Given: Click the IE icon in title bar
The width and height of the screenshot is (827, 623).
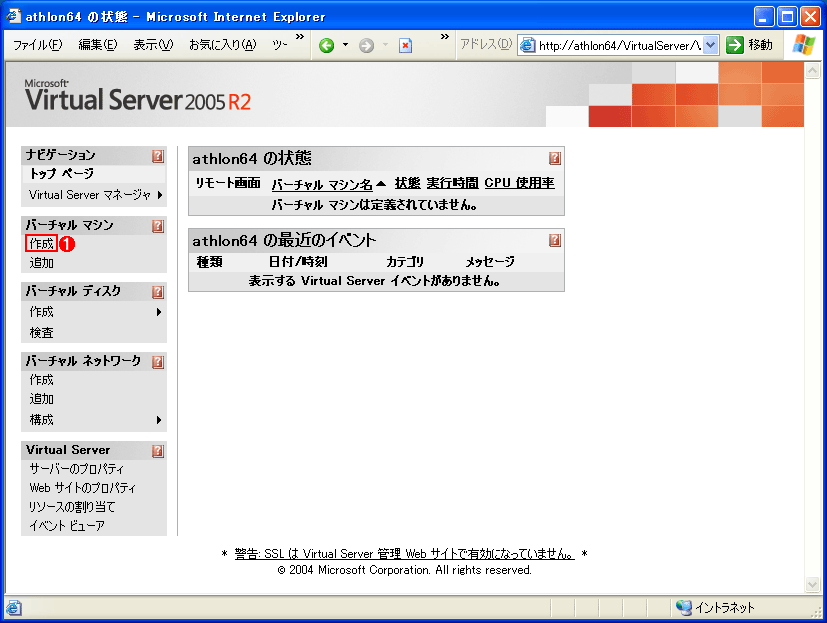Looking at the screenshot, I should click(14, 16).
